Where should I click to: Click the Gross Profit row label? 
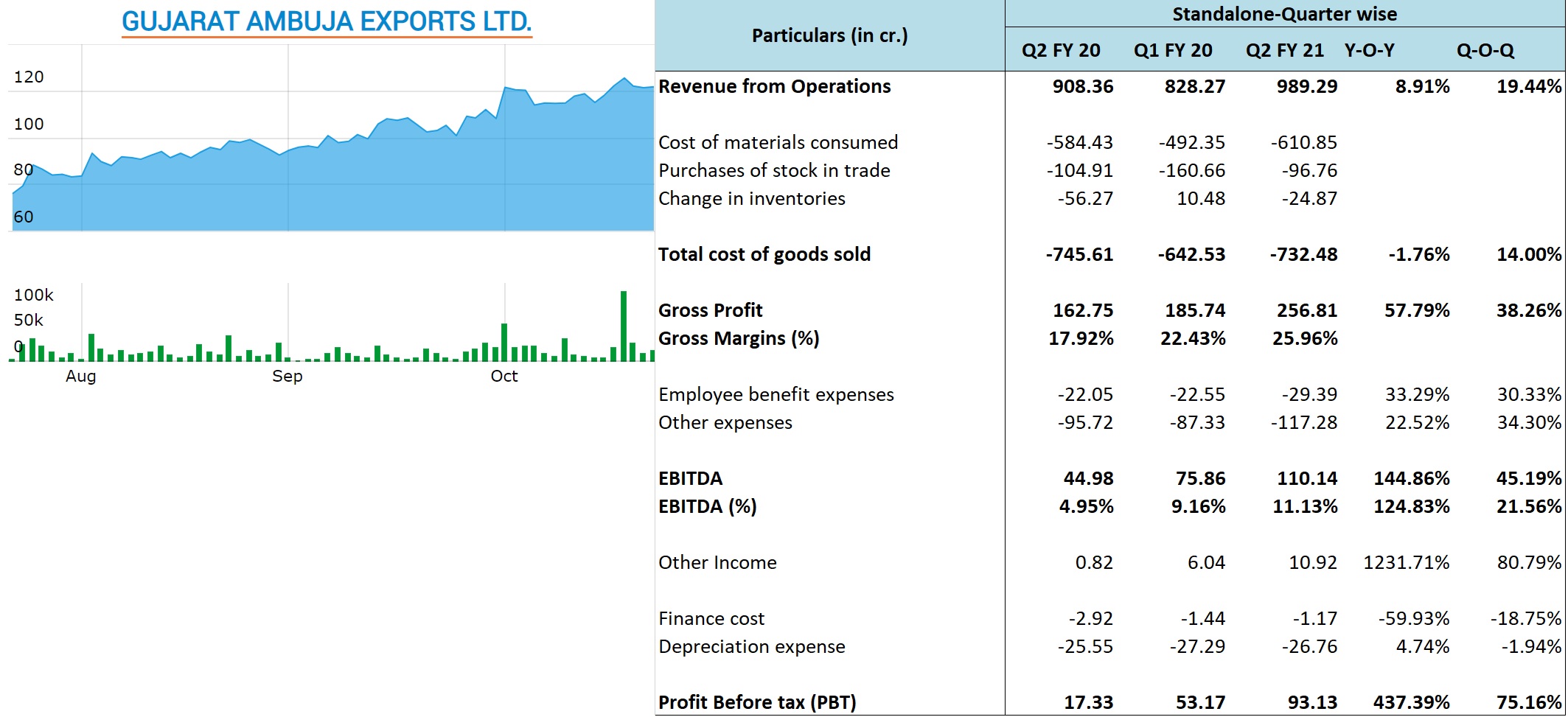click(x=710, y=310)
